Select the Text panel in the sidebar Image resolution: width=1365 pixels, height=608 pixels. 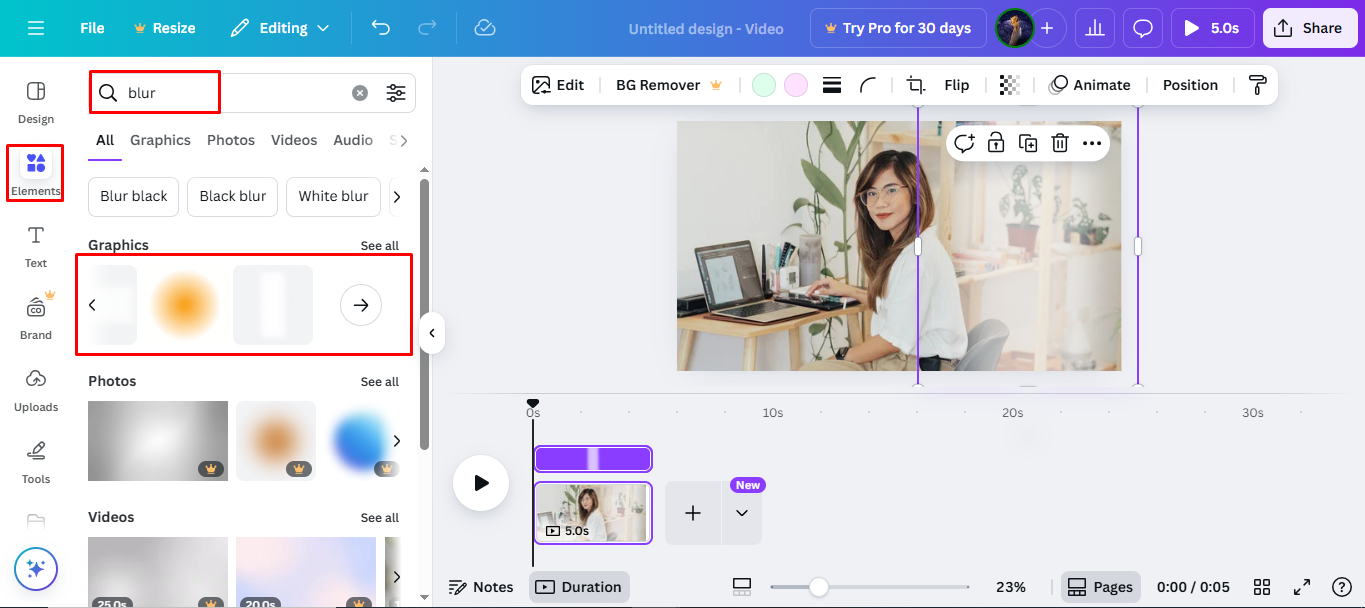pos(35,246)
